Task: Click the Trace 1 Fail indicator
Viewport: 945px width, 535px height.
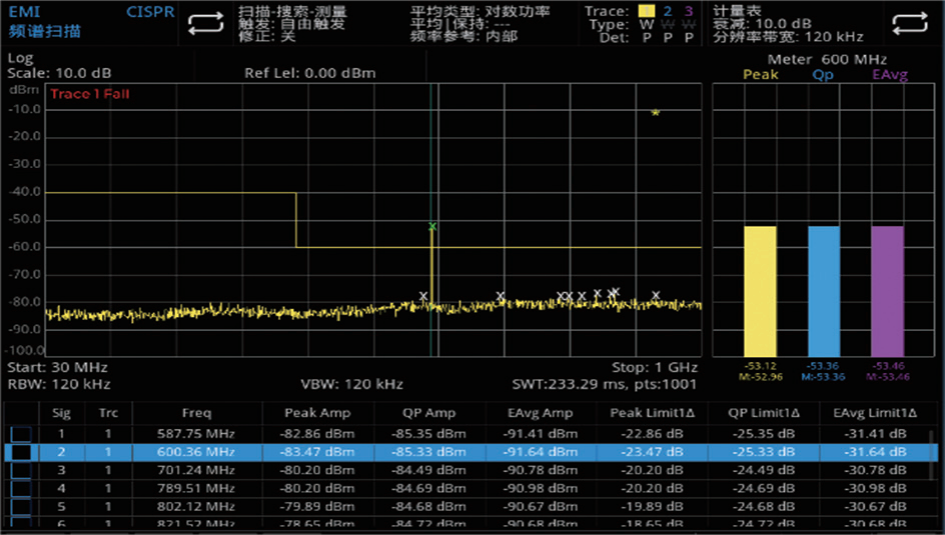Action: pyautogui.click(x=90, y=94)
